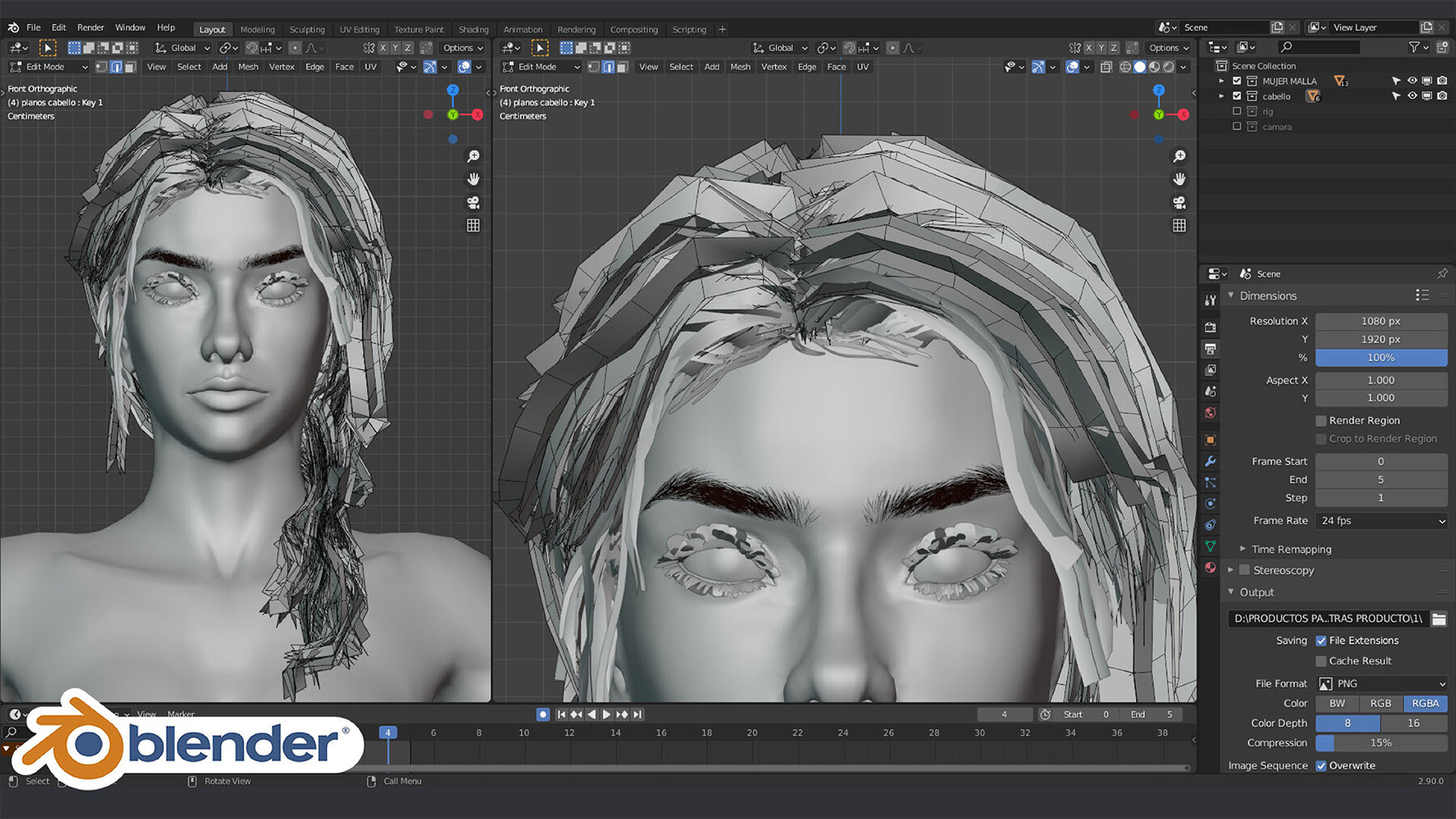The width and height of the screenshot is (1456, 819).
Task: Switch to the Sculpting workspace tab
Action: tap(307, 29)
